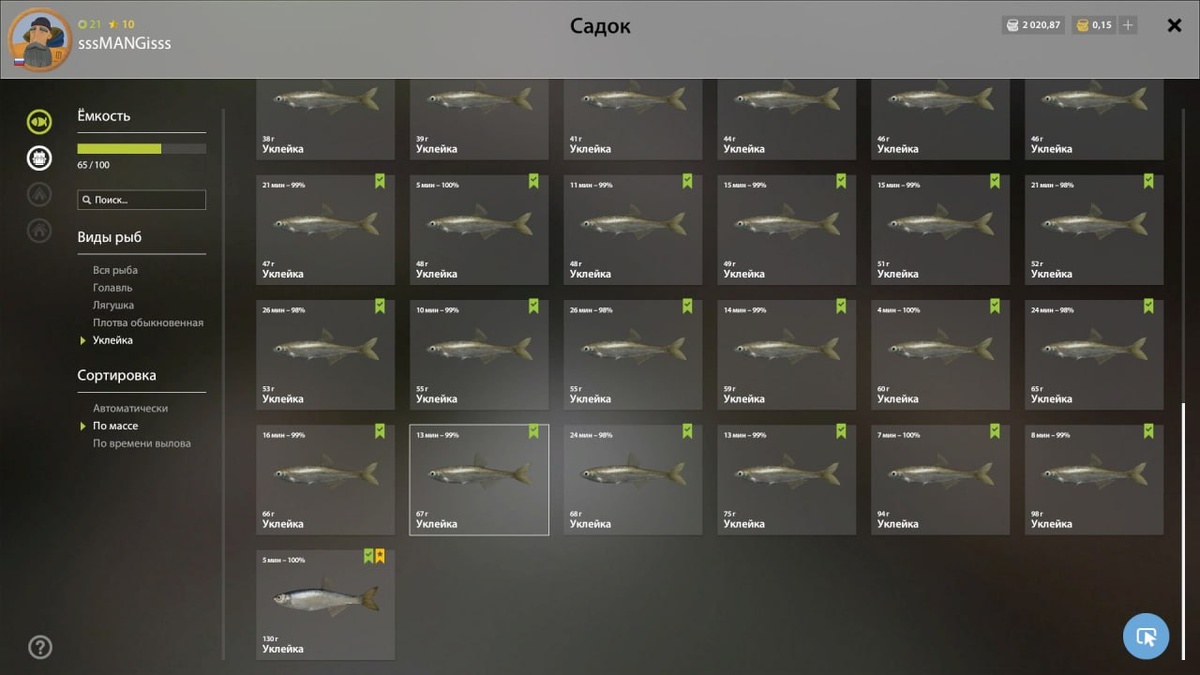Show Вся рыба in species list
The height and width of the screenshot is (675, 1200).
(x=115, y=270)
